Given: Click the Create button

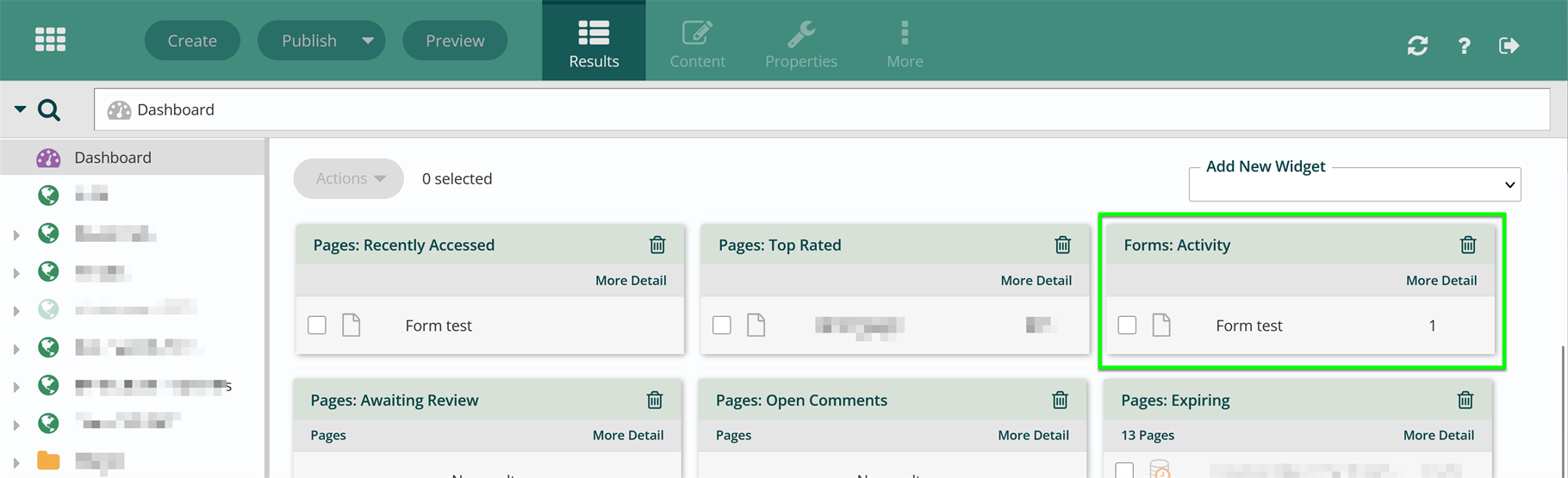Looking at the screenshot, I should pyautogui.click(x=192, y=40).
